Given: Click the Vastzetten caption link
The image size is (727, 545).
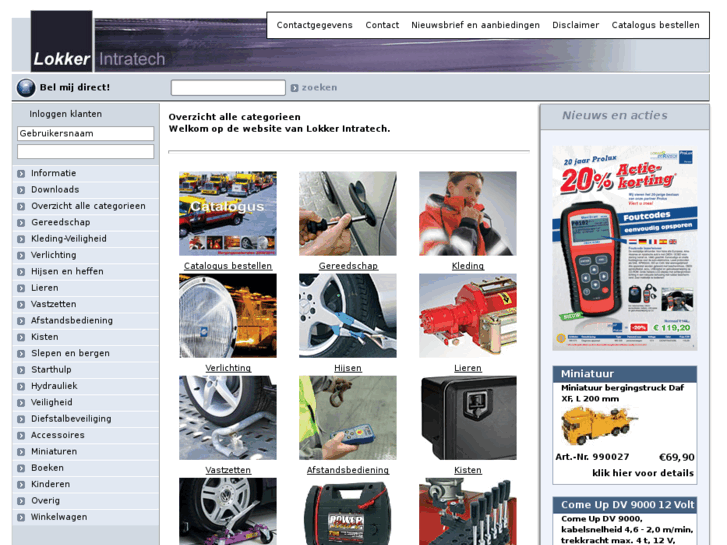Looking at the screenshot, I should click(x=228, y=470).
